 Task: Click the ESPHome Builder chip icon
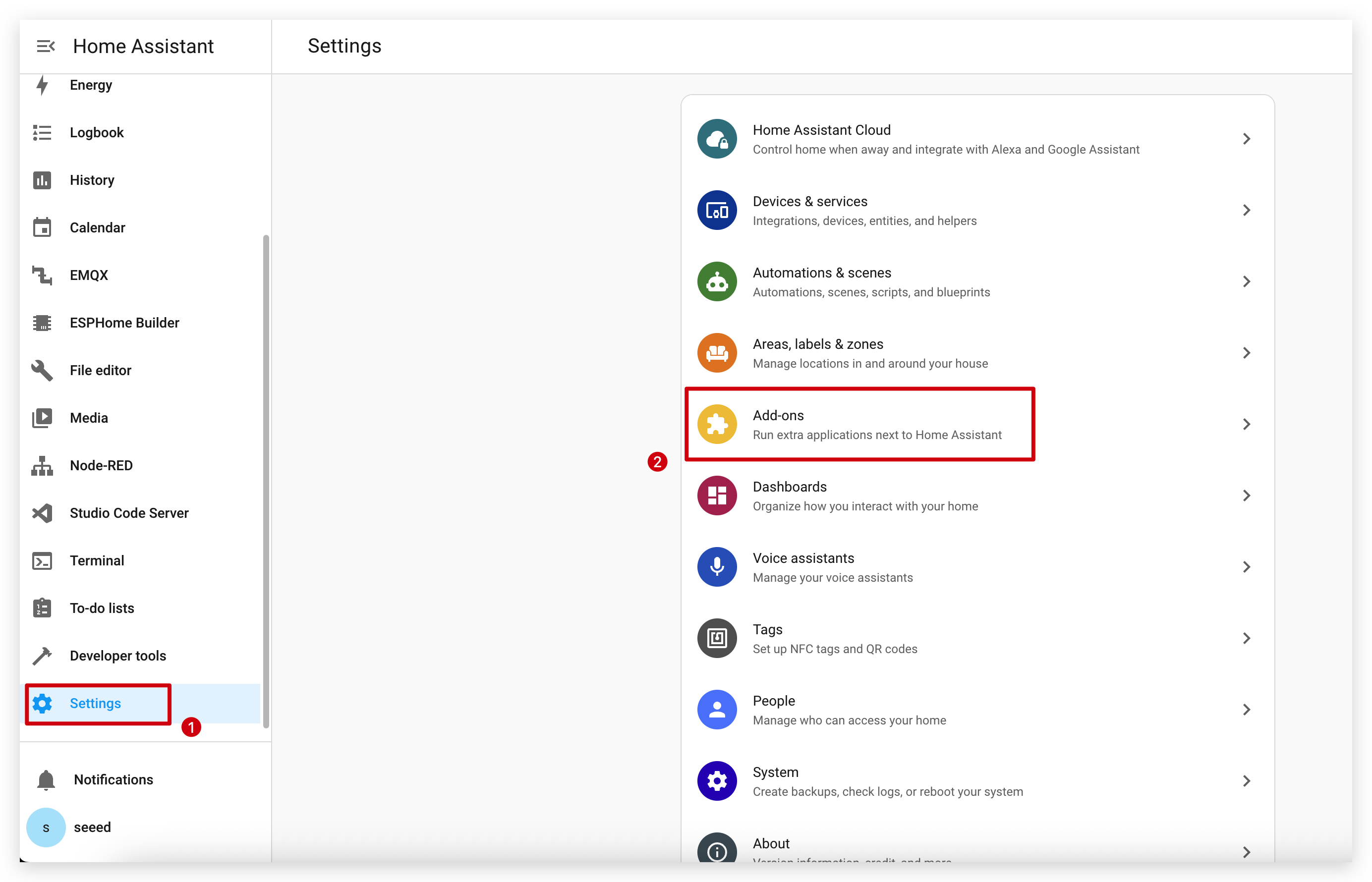pyautogui.click(x=43, y=323)
